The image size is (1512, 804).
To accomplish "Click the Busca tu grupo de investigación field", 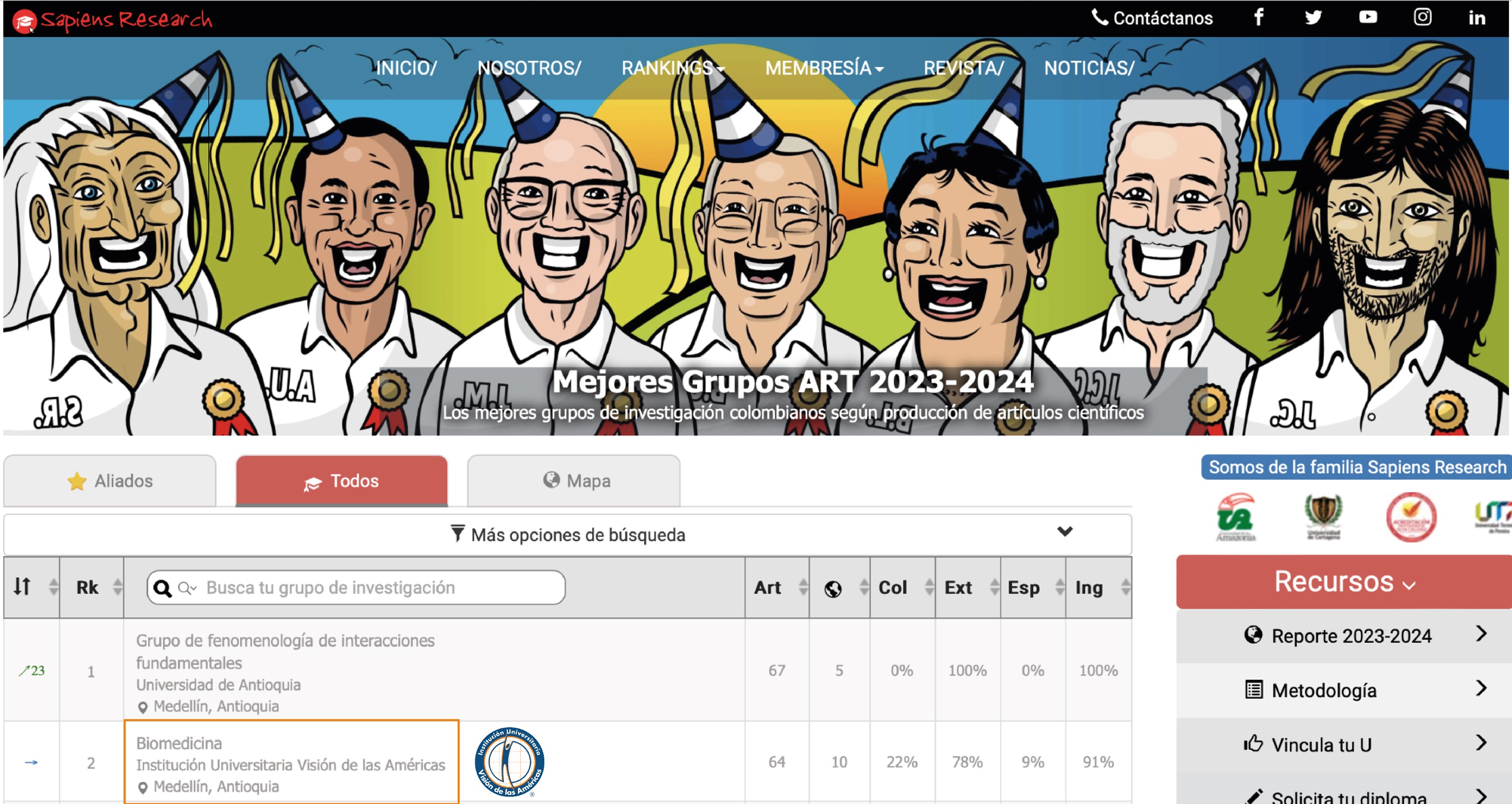I will [x=356, y=587].
